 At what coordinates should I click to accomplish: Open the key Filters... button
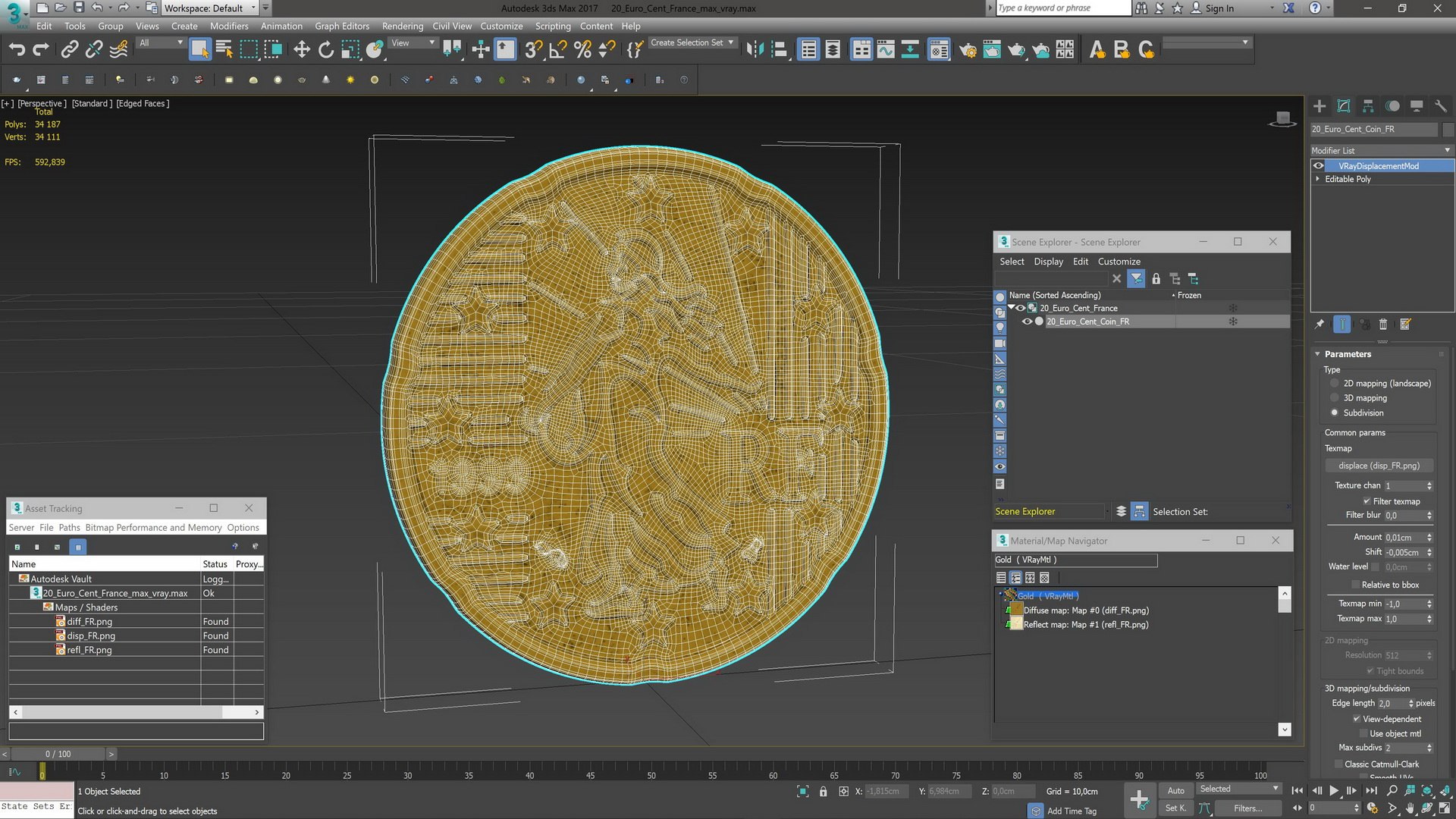1247,808
